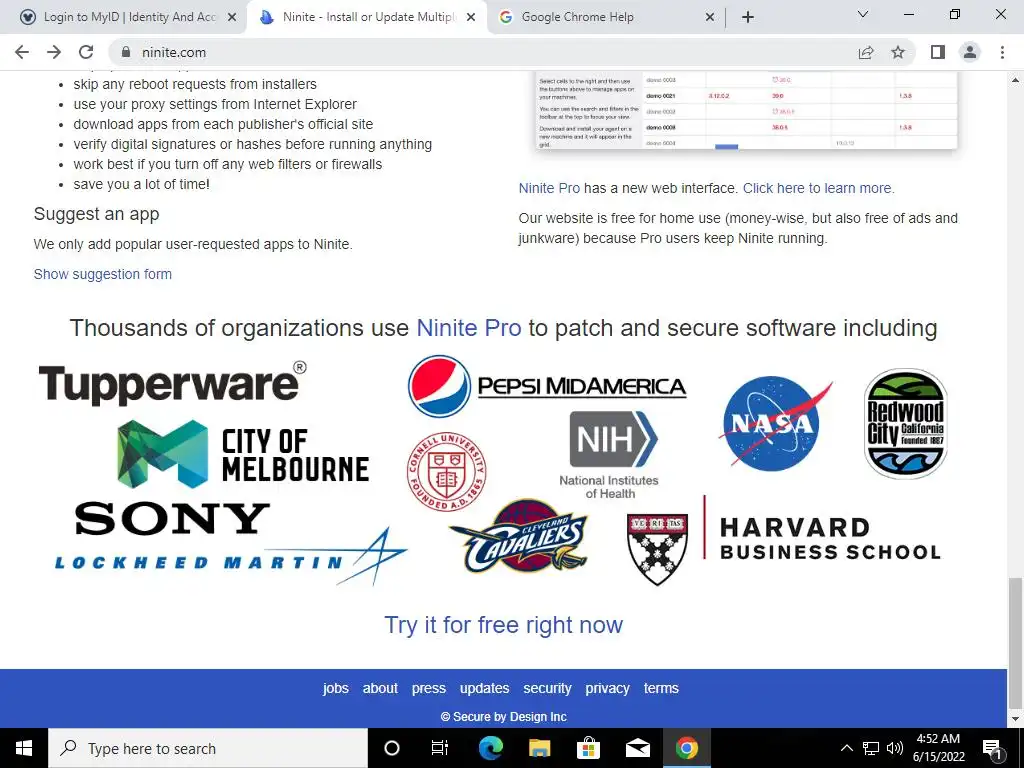Open the about footer link
1024x768 pixels.
(x=380, y=688)
